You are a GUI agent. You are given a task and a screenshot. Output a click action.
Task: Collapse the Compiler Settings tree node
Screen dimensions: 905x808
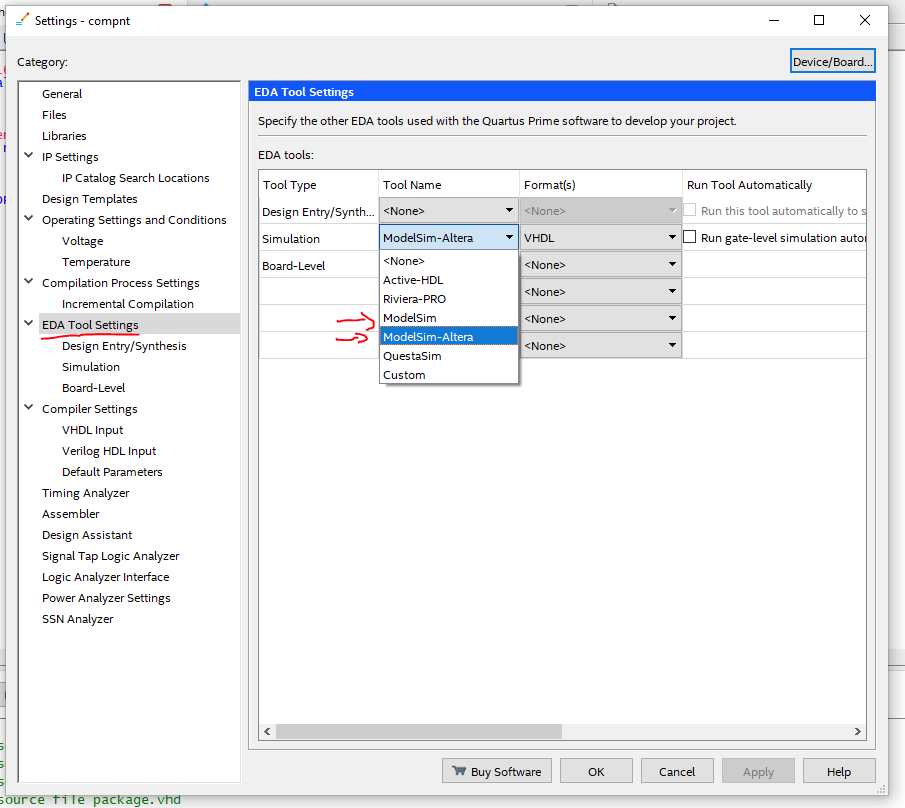point(29,409)
